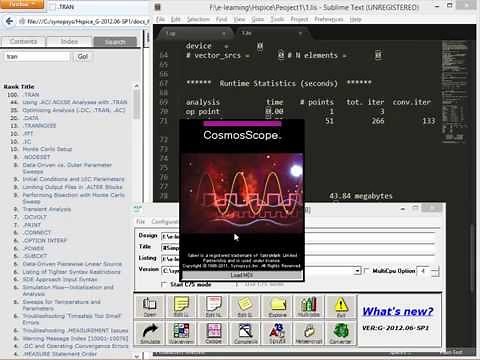Open the .TRAN result ranked 100
Viewport: 480px width, 360px height.
click(31, 95)
